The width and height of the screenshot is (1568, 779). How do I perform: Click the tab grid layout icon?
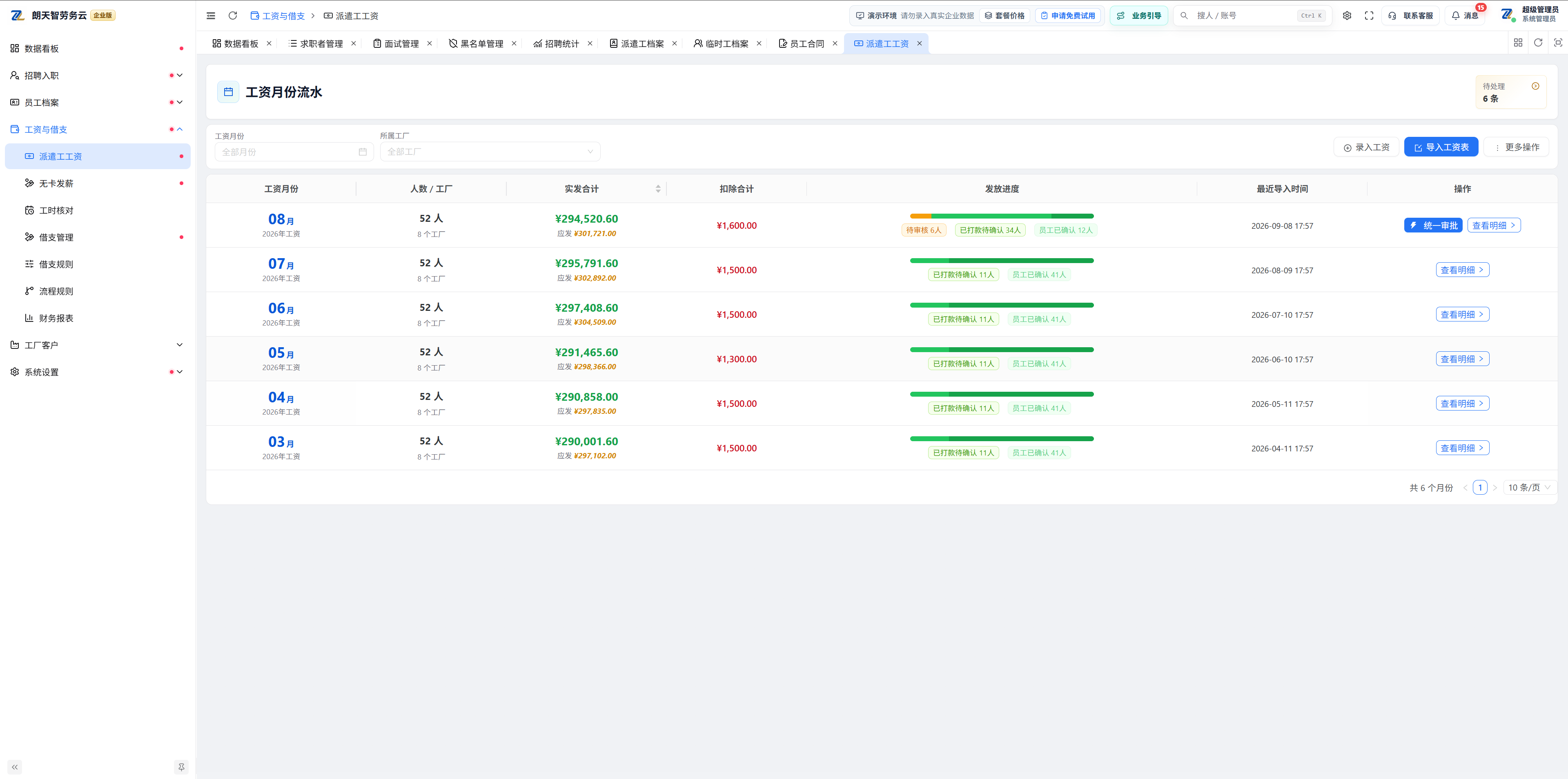1518,42
